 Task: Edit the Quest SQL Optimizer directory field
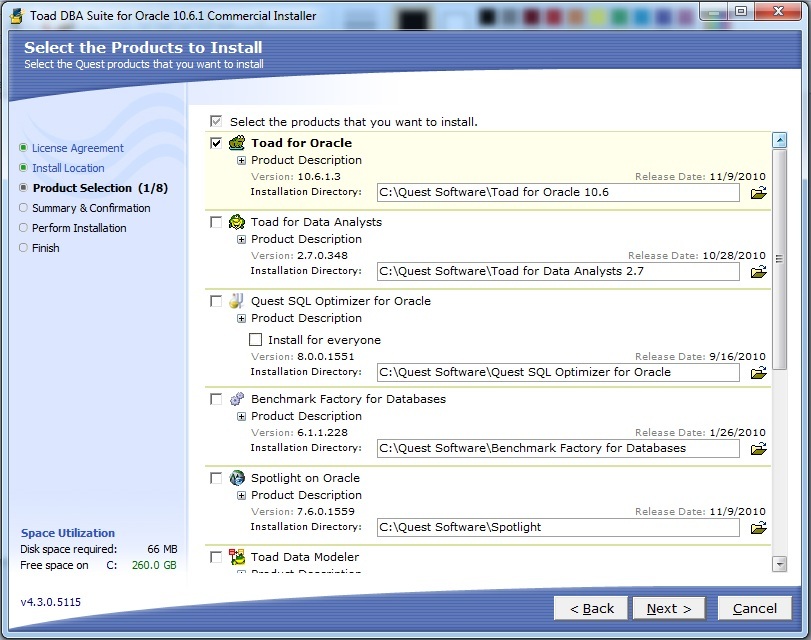pyautogui.click(x=558, y=372)
